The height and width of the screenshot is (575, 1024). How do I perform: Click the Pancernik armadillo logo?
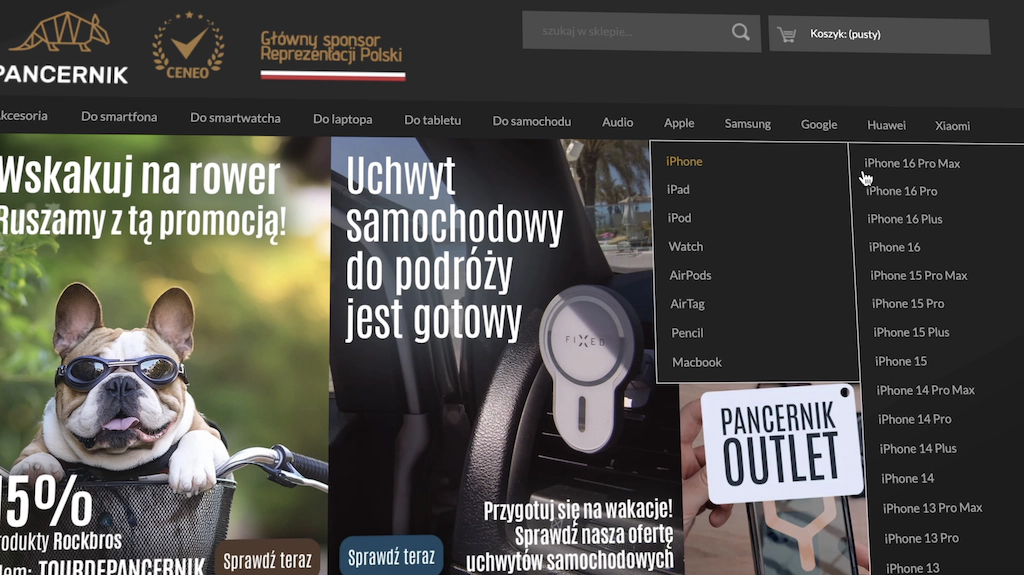[63, 49]
